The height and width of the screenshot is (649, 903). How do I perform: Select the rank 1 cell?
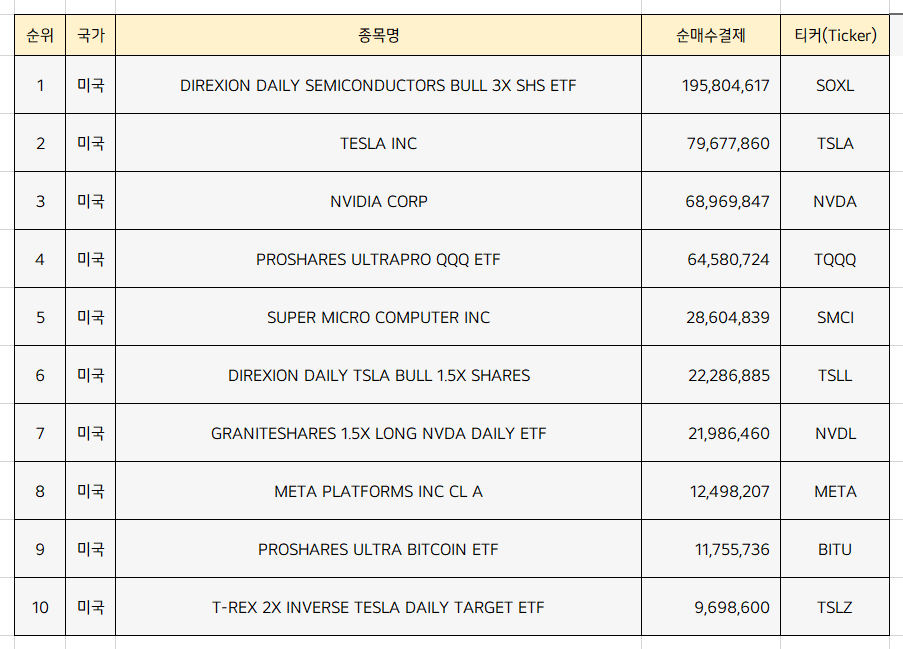point(40,85)
